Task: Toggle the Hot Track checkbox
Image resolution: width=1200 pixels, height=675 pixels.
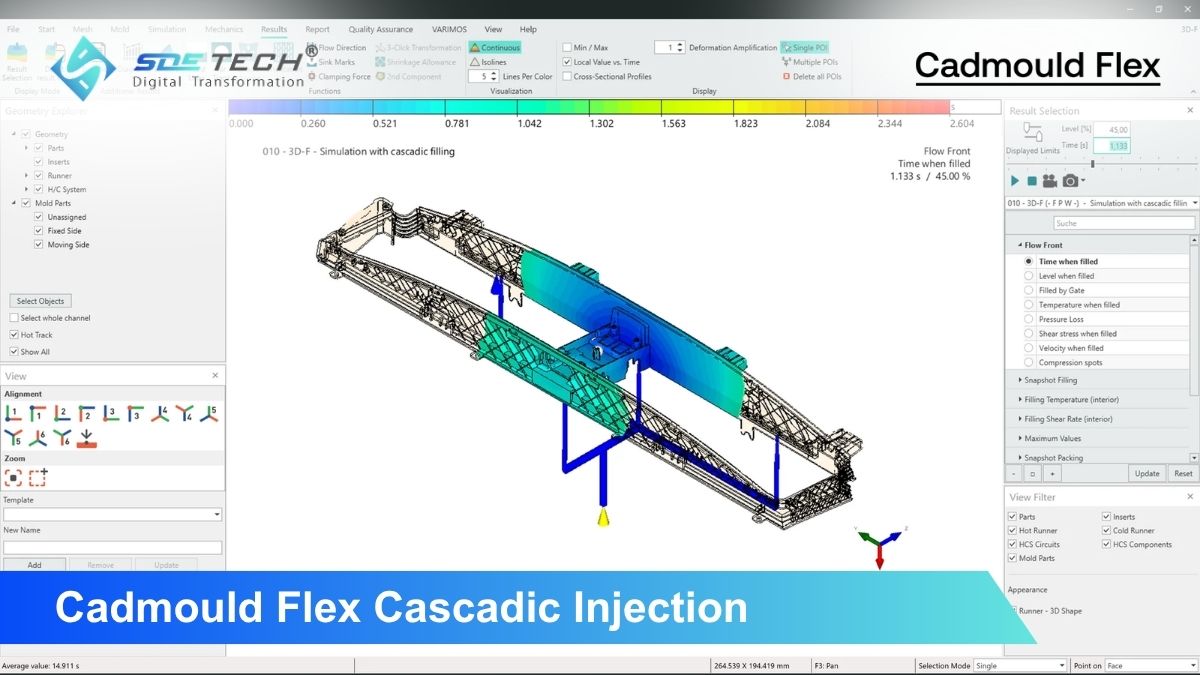Action: [14, 335]
